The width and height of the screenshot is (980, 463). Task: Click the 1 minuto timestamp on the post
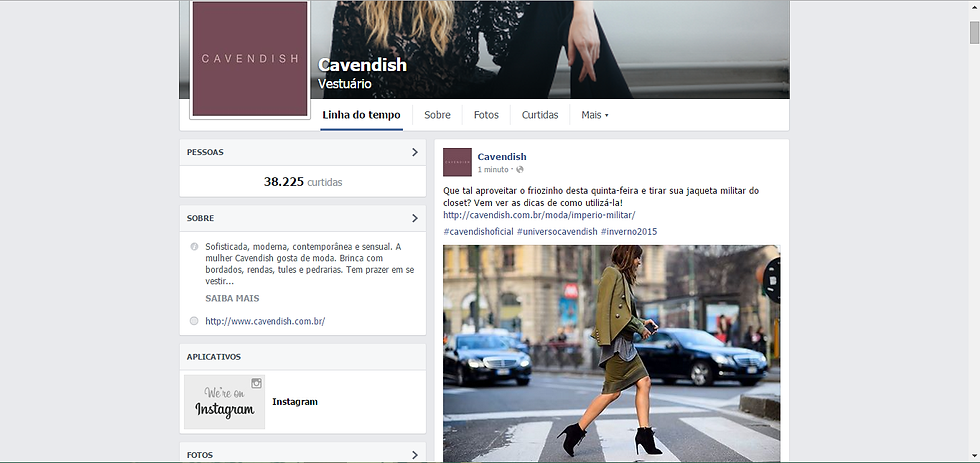coord(493,169)
